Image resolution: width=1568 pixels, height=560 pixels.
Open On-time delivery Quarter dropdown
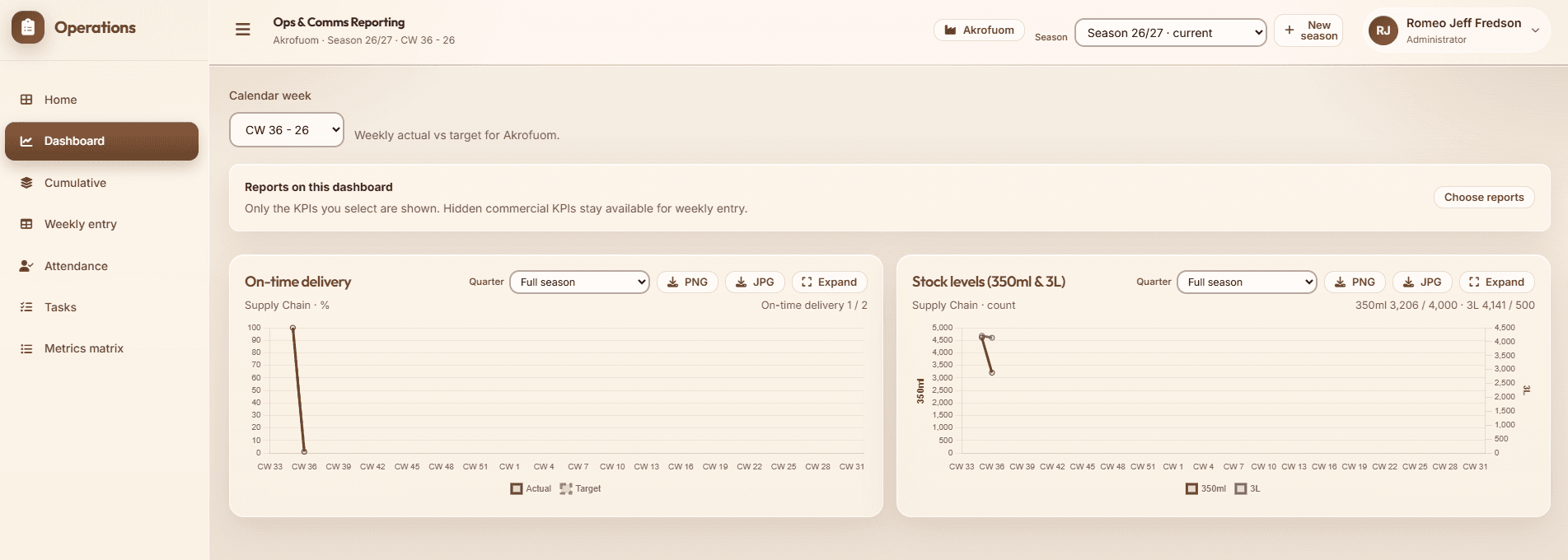579,282
